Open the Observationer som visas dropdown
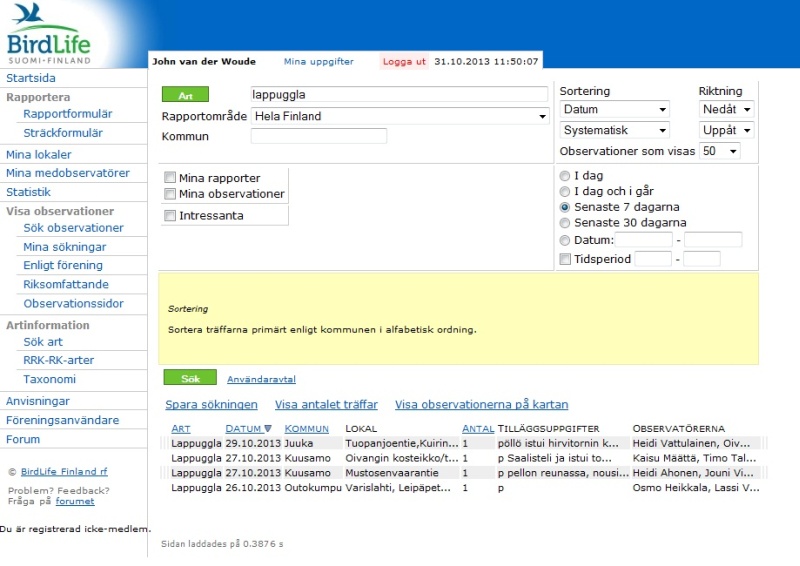This screenshot has width=800, height=566. pyautogui.click(x=720, y=151)
